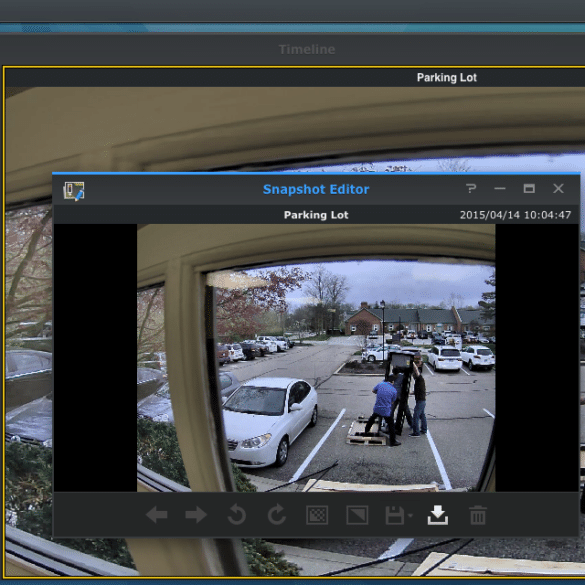Click Parking Lot title in the background camera view

[x=447, y=78]
